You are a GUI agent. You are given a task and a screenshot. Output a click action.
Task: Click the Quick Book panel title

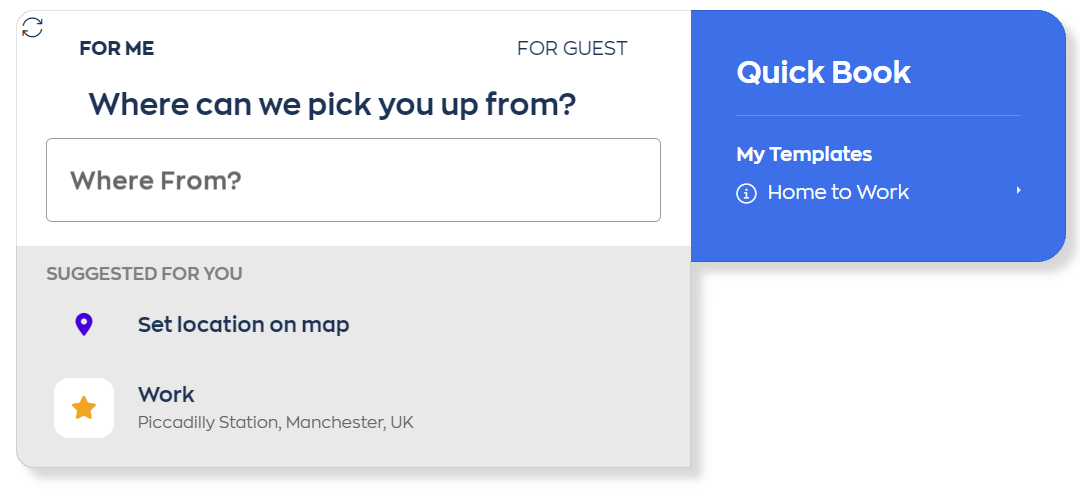pyautogui.click(x=824, y=72)
